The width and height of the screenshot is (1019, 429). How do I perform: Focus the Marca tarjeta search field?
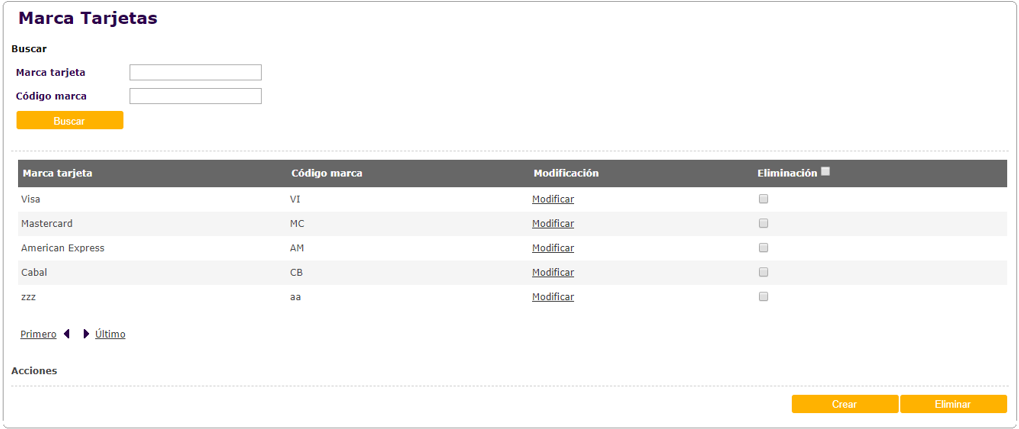click(196, 72)
